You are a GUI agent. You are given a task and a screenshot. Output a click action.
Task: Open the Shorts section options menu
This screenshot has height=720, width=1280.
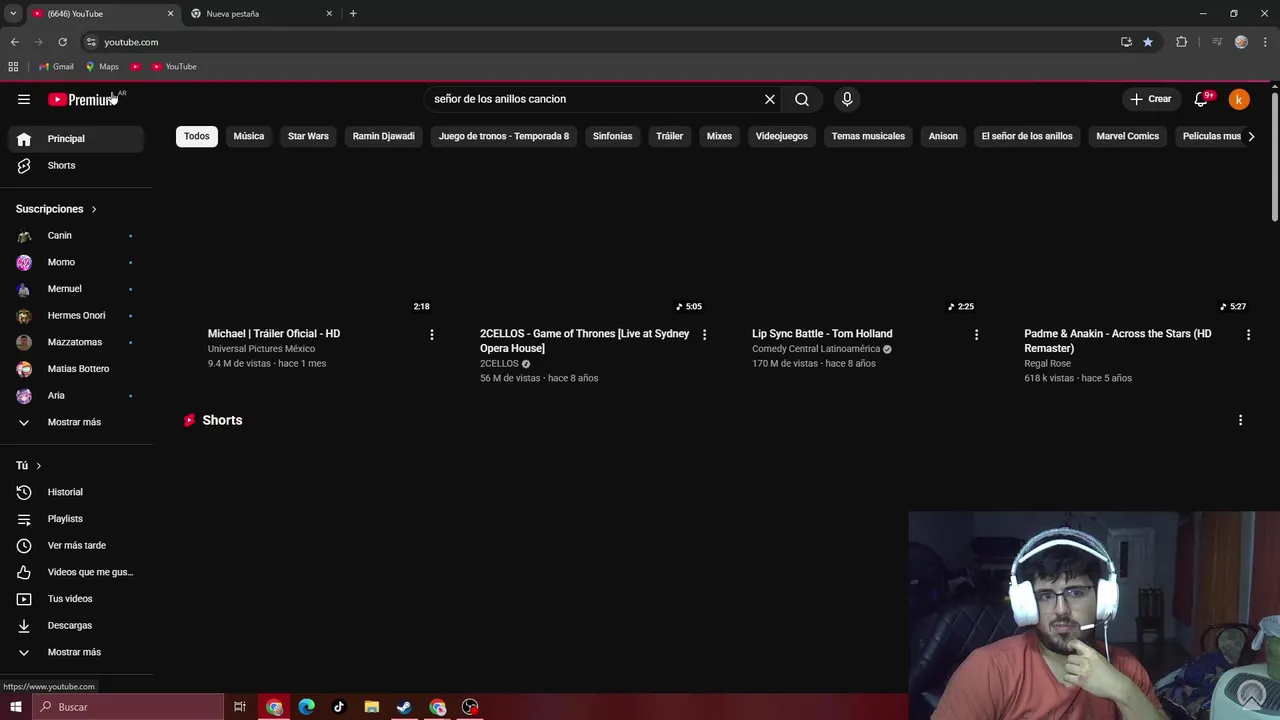click(1241, 421)
